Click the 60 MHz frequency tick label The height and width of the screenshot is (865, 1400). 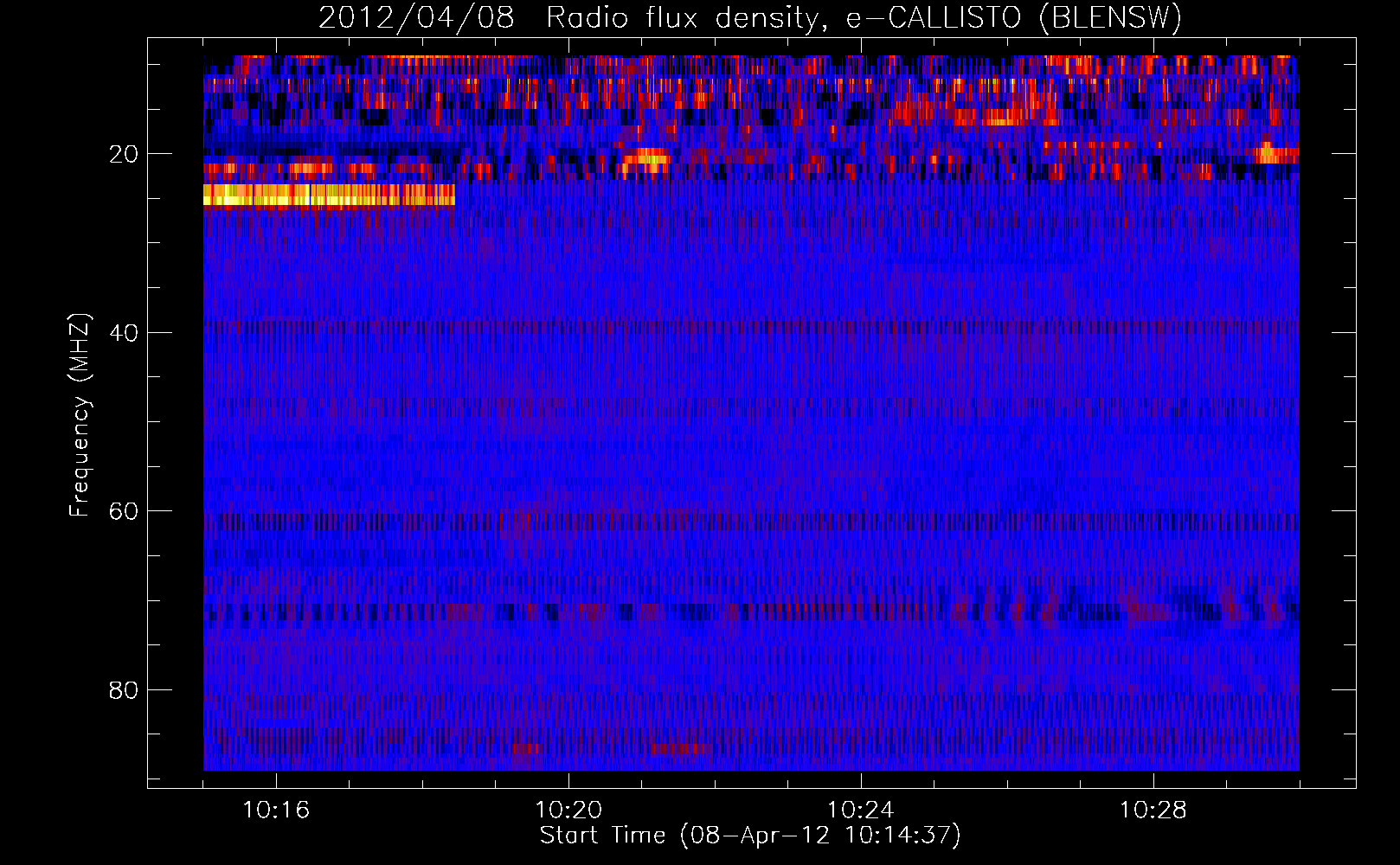(x=124, y=511)
